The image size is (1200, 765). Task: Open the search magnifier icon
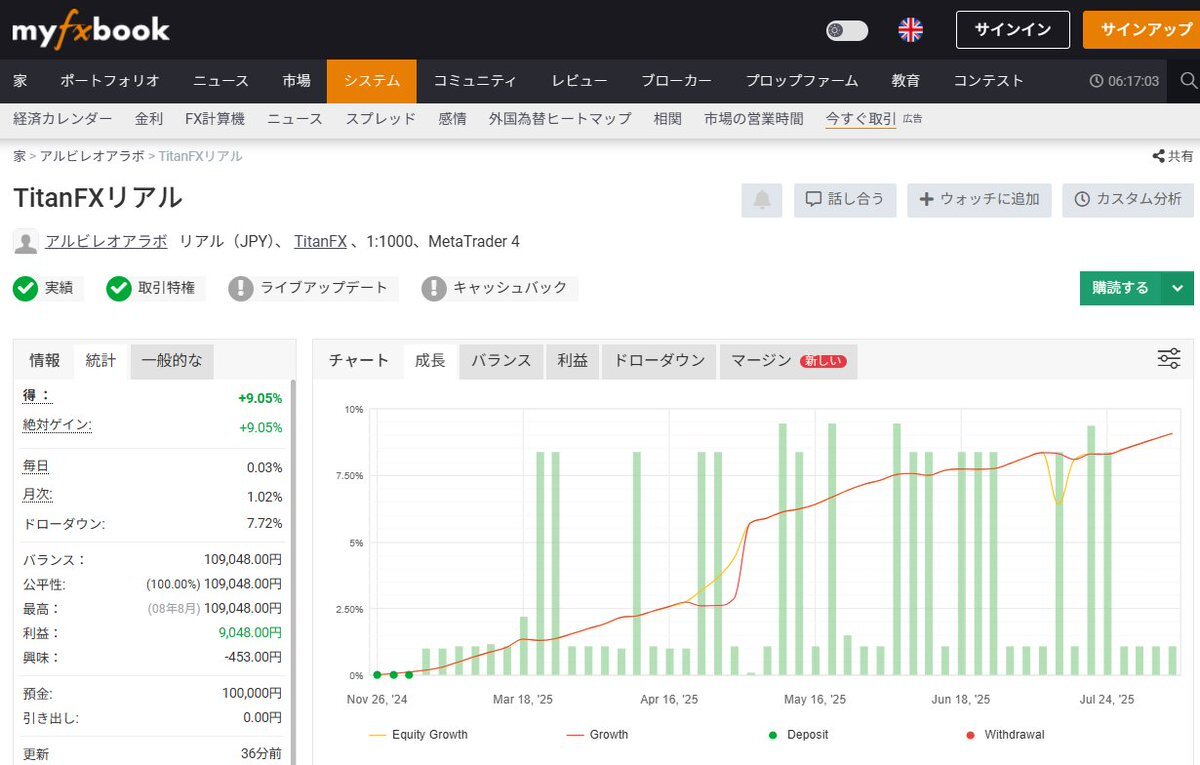pos(1188,81)
